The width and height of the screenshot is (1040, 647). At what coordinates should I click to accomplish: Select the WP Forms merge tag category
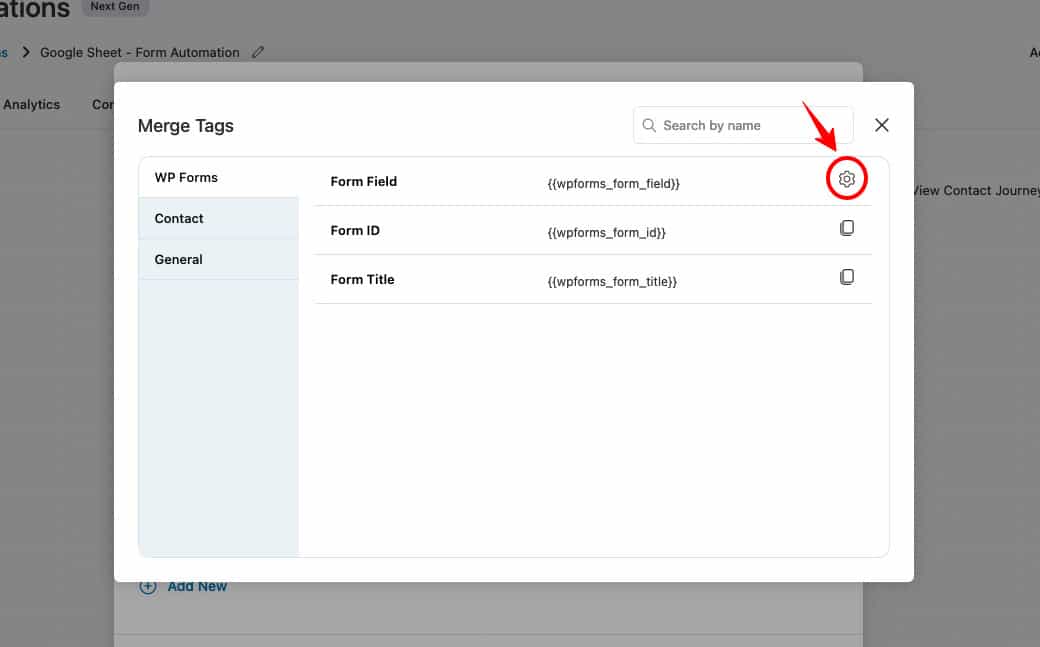point(186,177)
